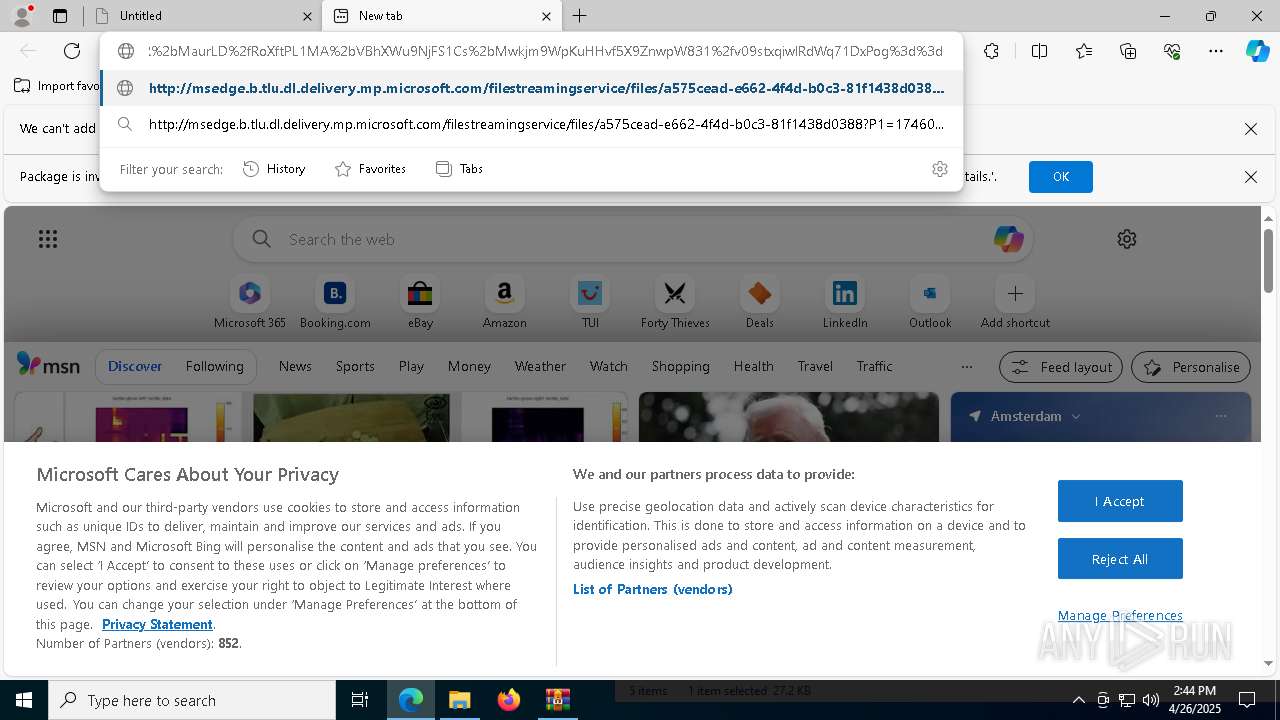The height and width of the screenshot is (720, 1280).
Task: Open Browser essentials heart icon
Action: click(1172, 51)
